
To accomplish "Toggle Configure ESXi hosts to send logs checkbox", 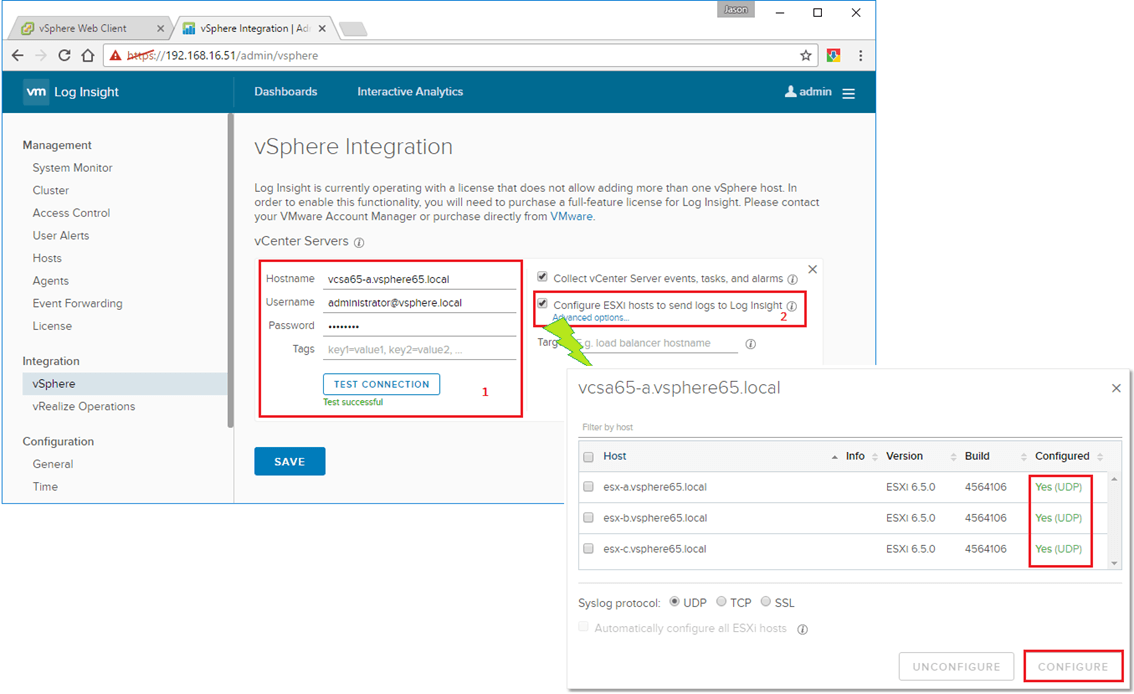I will 542,304.
